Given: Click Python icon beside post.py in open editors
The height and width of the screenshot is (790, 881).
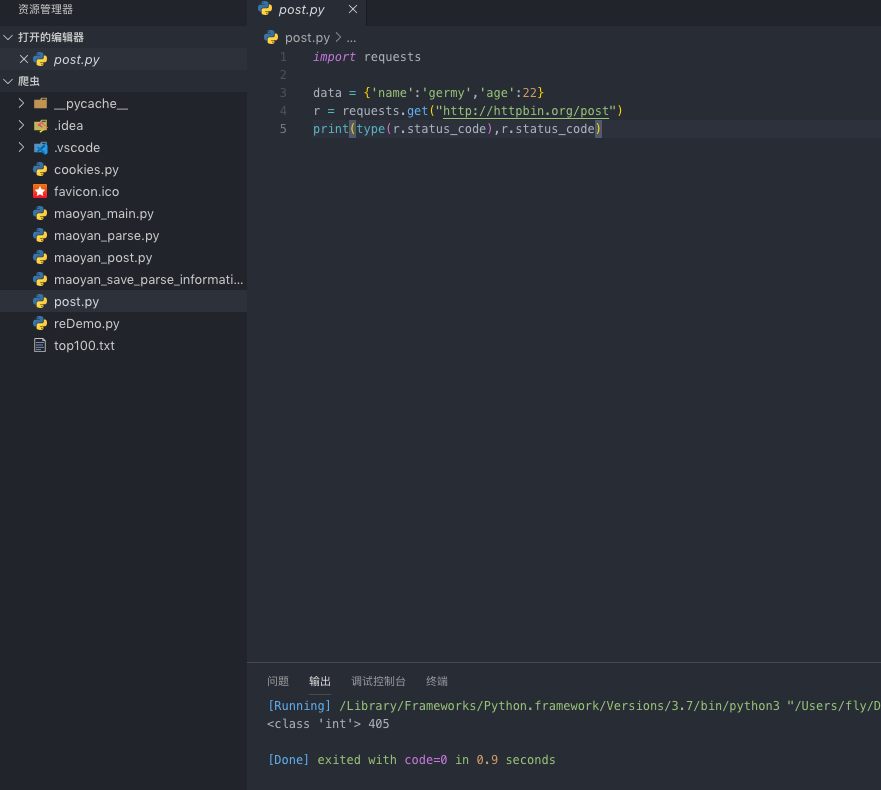Looking at the screenshot, I should pyautogui.click(x=40, y=60).
